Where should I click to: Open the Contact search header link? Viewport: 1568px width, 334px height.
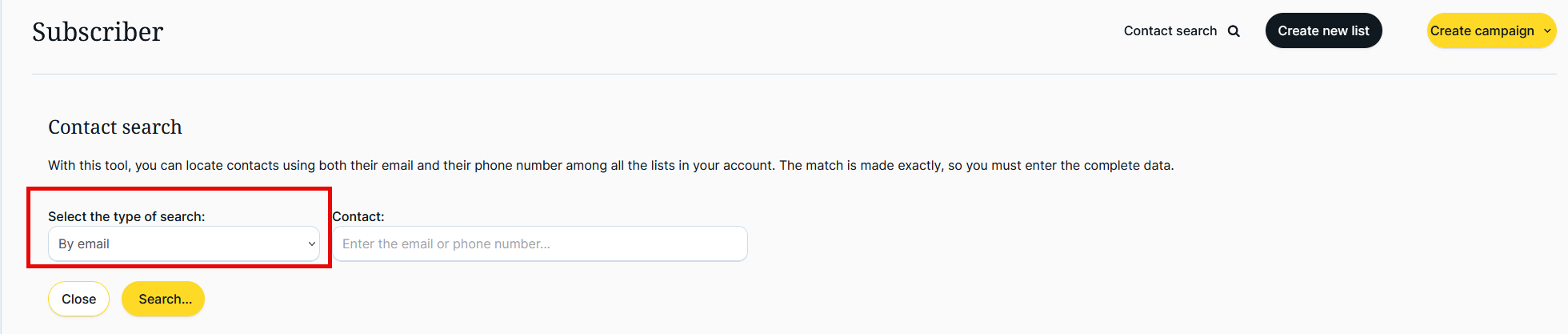(x=1170, y=31)
